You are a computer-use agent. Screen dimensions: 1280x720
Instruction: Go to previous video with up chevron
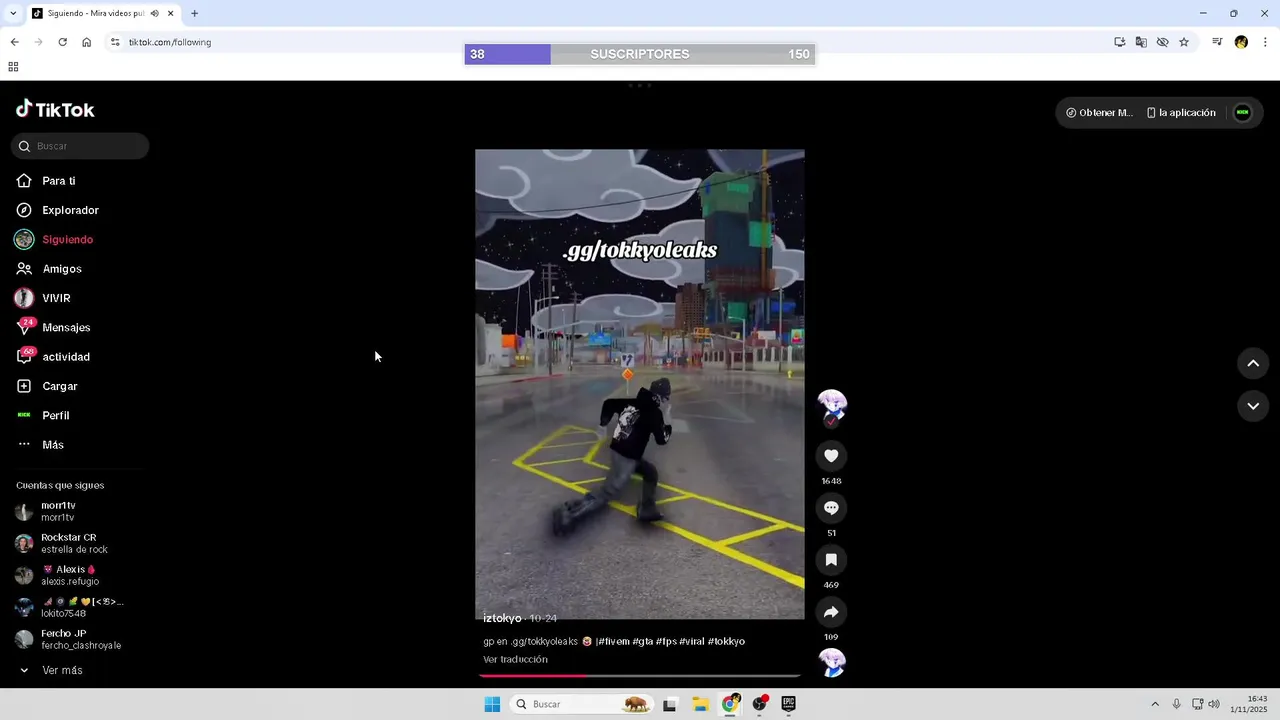[x=1253, y=364]
